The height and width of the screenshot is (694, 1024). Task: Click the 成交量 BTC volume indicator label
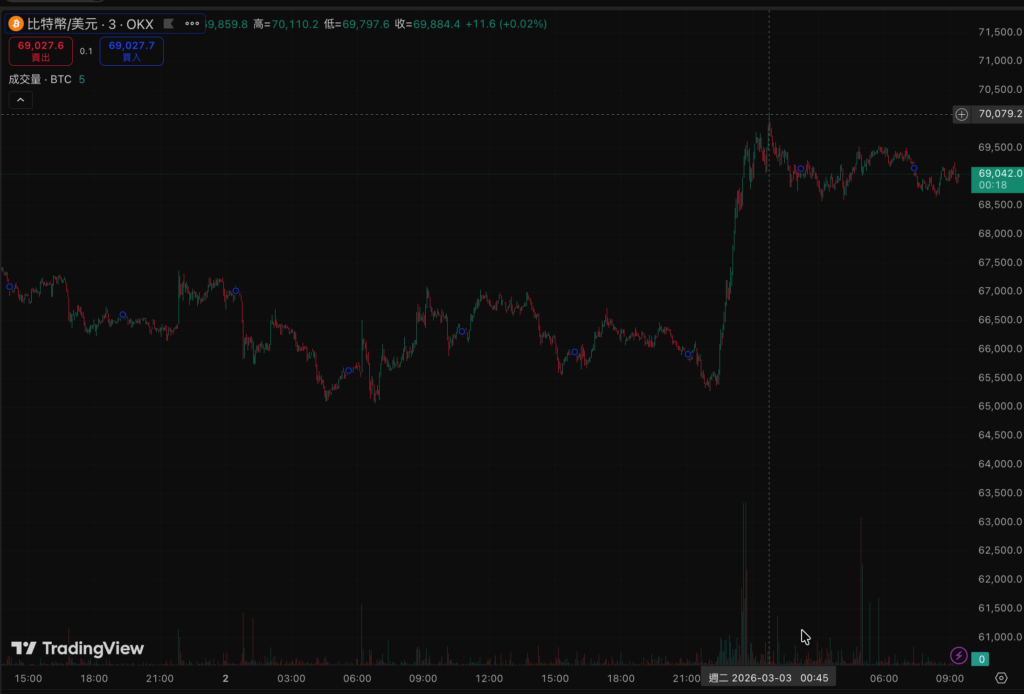coord(40,79)
